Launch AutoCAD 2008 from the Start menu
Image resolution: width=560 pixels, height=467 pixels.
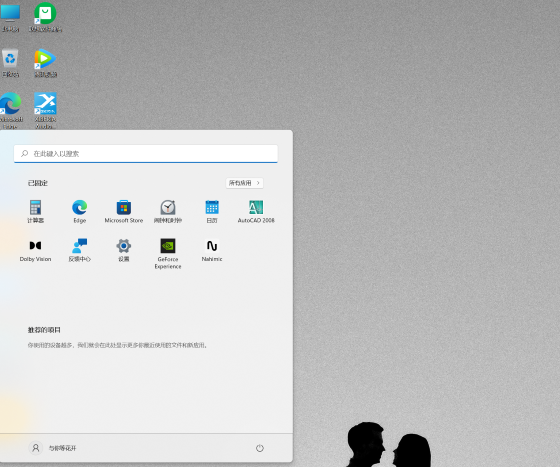click(x=256, y=211)
